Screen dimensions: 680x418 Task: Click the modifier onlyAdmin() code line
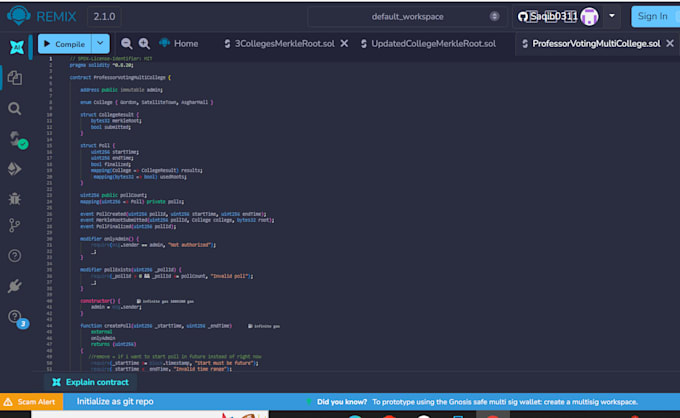[x=109, y=239]
